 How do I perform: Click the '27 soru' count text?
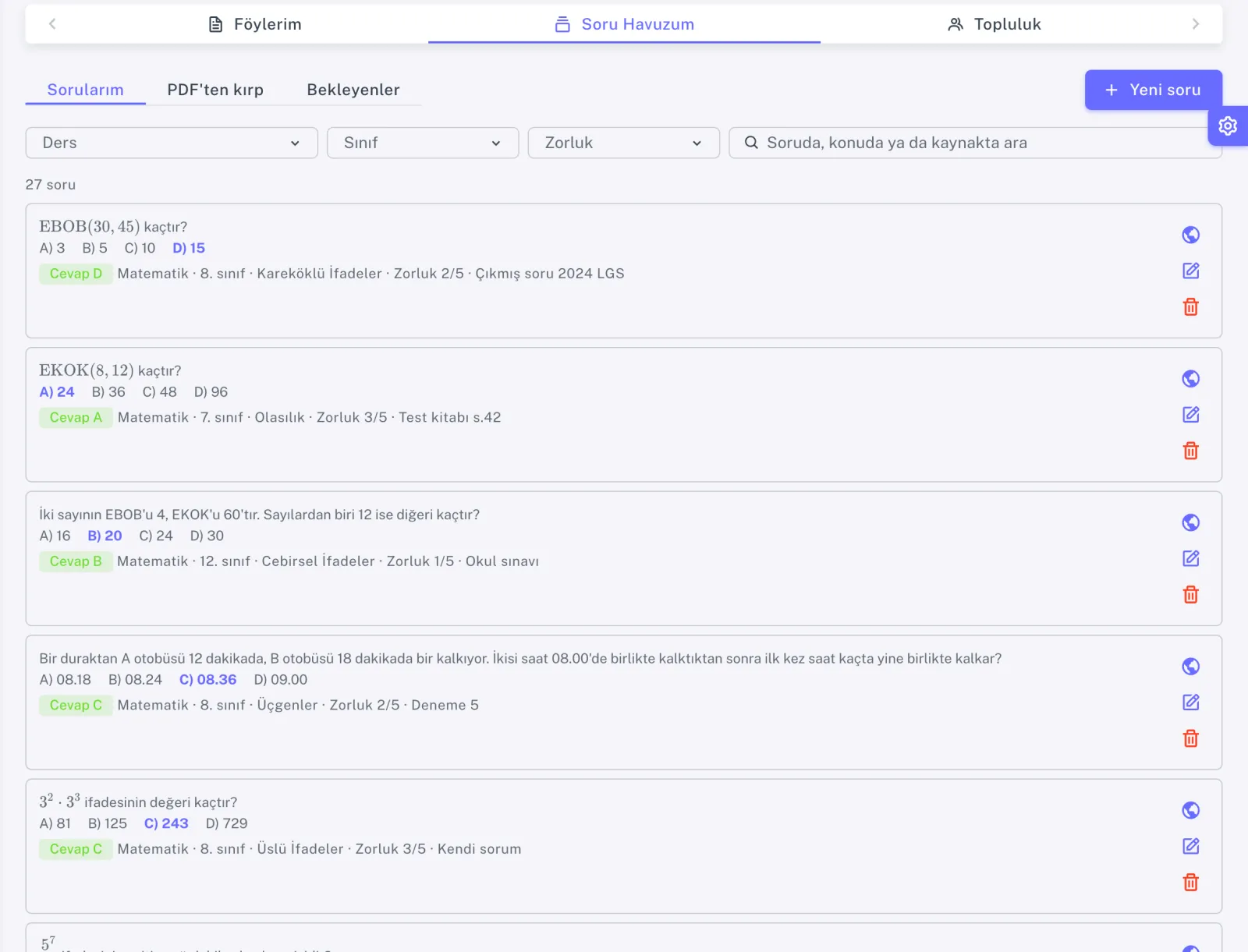point(51,185)
